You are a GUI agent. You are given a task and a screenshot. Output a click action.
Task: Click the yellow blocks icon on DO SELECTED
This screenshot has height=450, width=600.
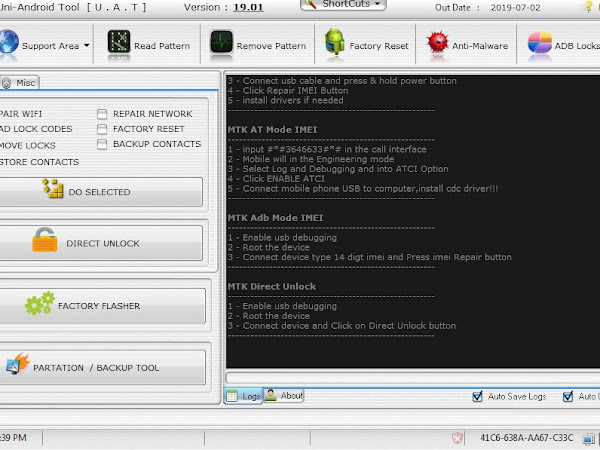click(53, 188)
